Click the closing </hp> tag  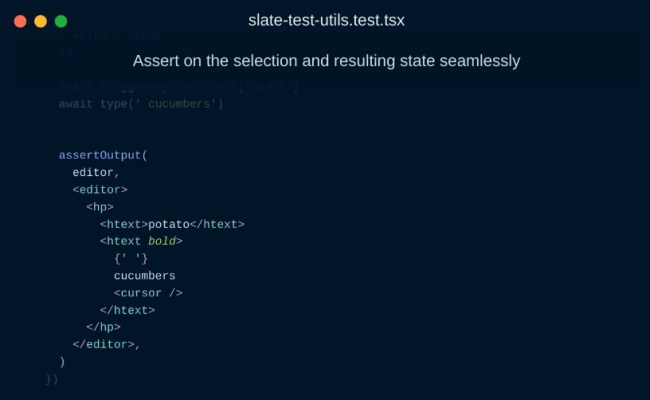[103, 327]
